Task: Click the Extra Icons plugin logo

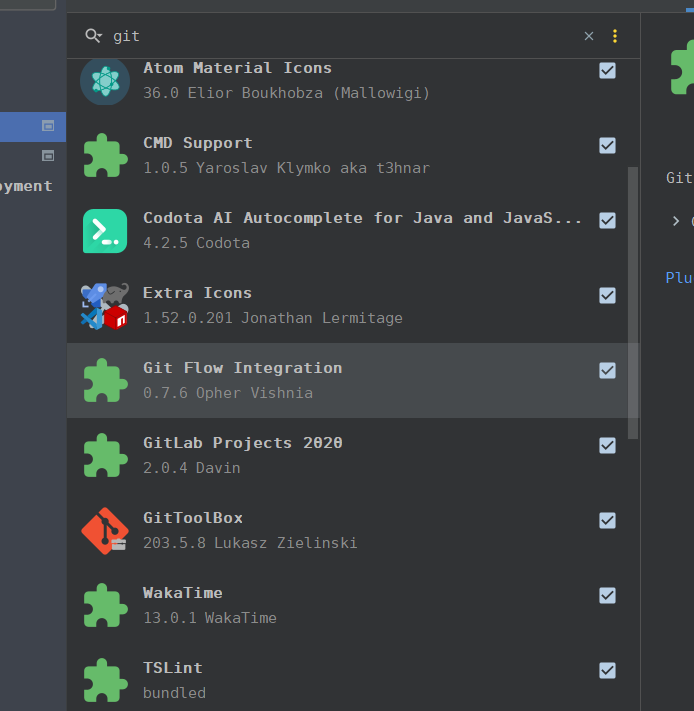Action: coord(105,306)
